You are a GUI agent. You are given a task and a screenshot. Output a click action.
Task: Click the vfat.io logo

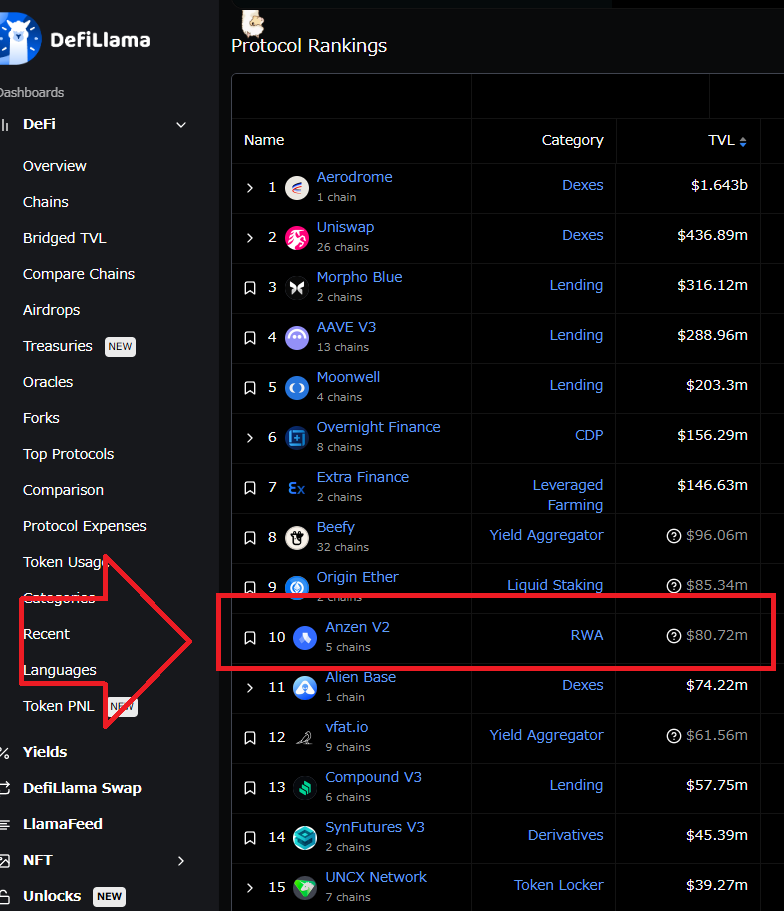tap(305, 738)
